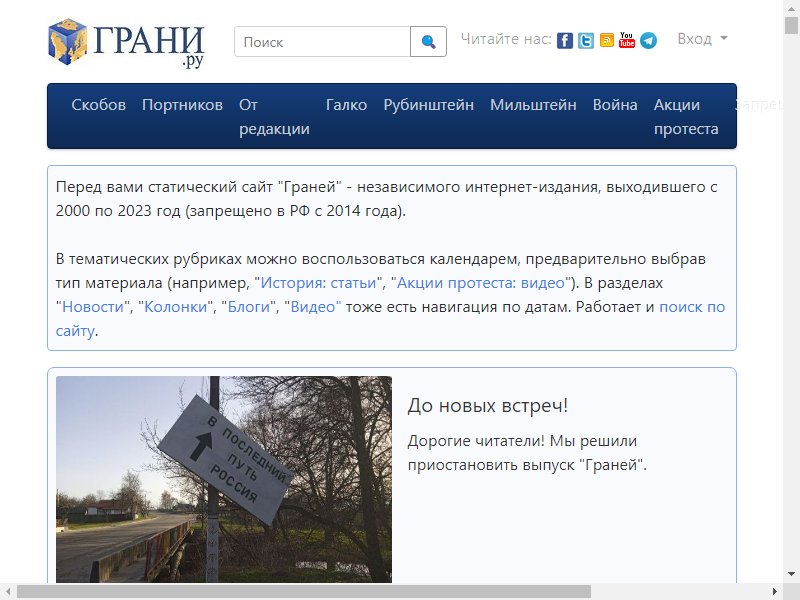Follow the Блоги link
800x600 pixels.
248,307
